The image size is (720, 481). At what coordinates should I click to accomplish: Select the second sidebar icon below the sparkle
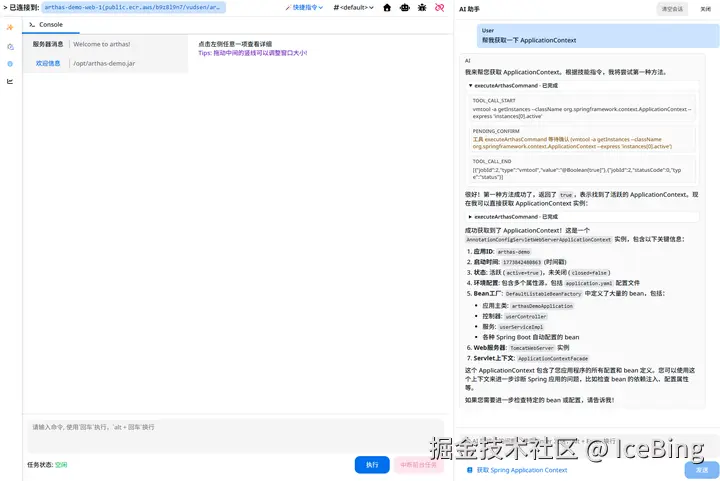(x=10, y=46)
